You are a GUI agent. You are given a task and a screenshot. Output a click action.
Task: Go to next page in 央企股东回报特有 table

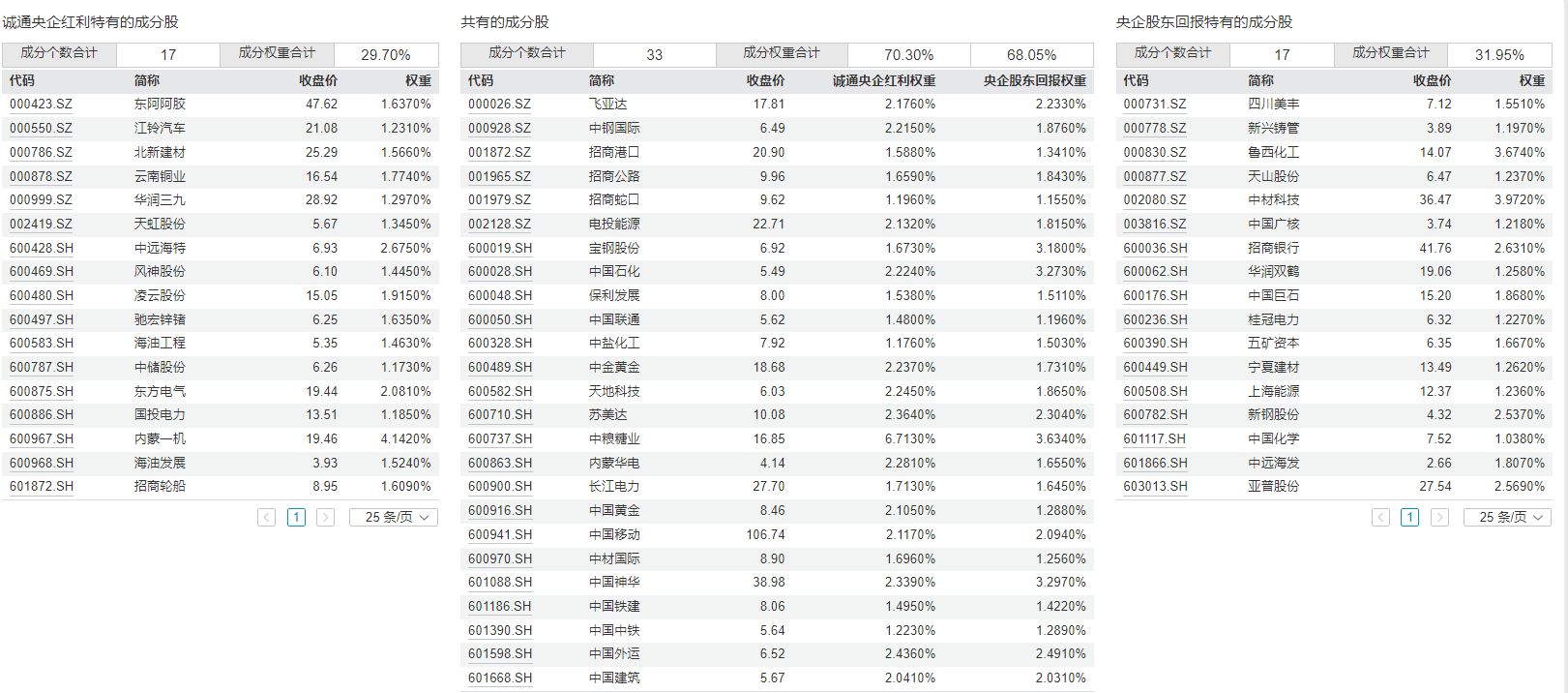(1439, 517)
